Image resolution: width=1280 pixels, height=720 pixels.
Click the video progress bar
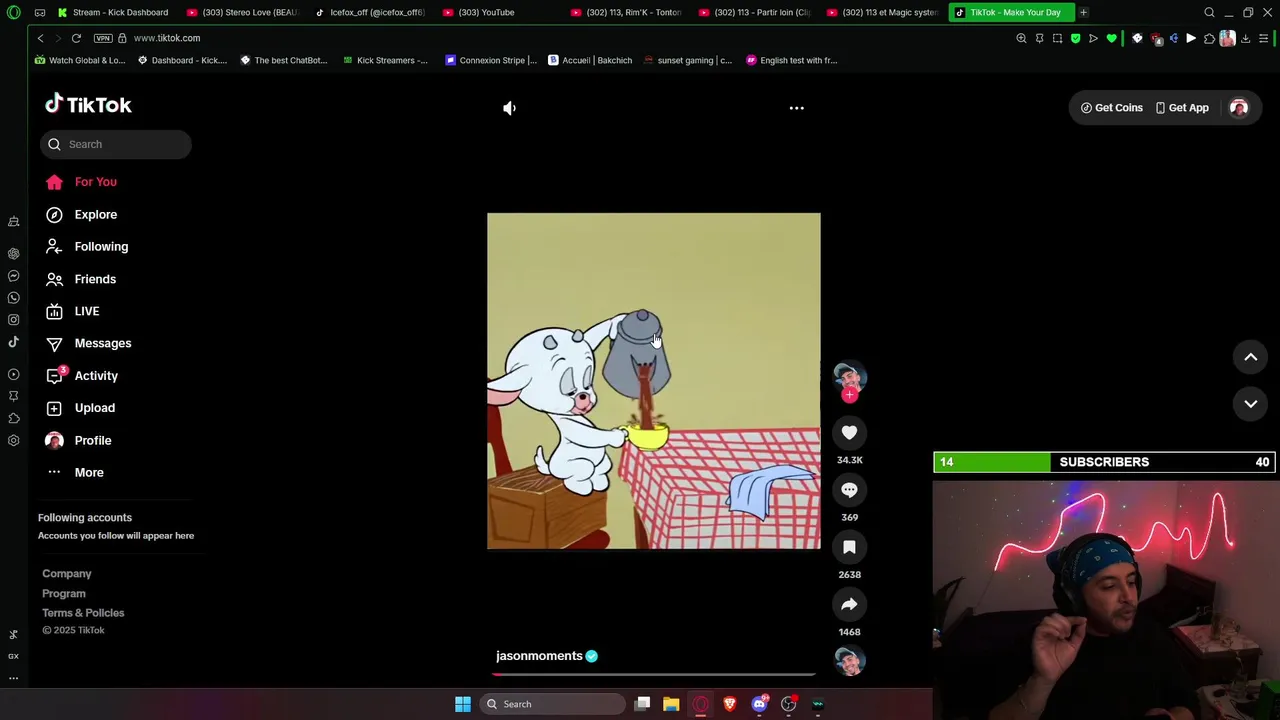tap(654, 675)
